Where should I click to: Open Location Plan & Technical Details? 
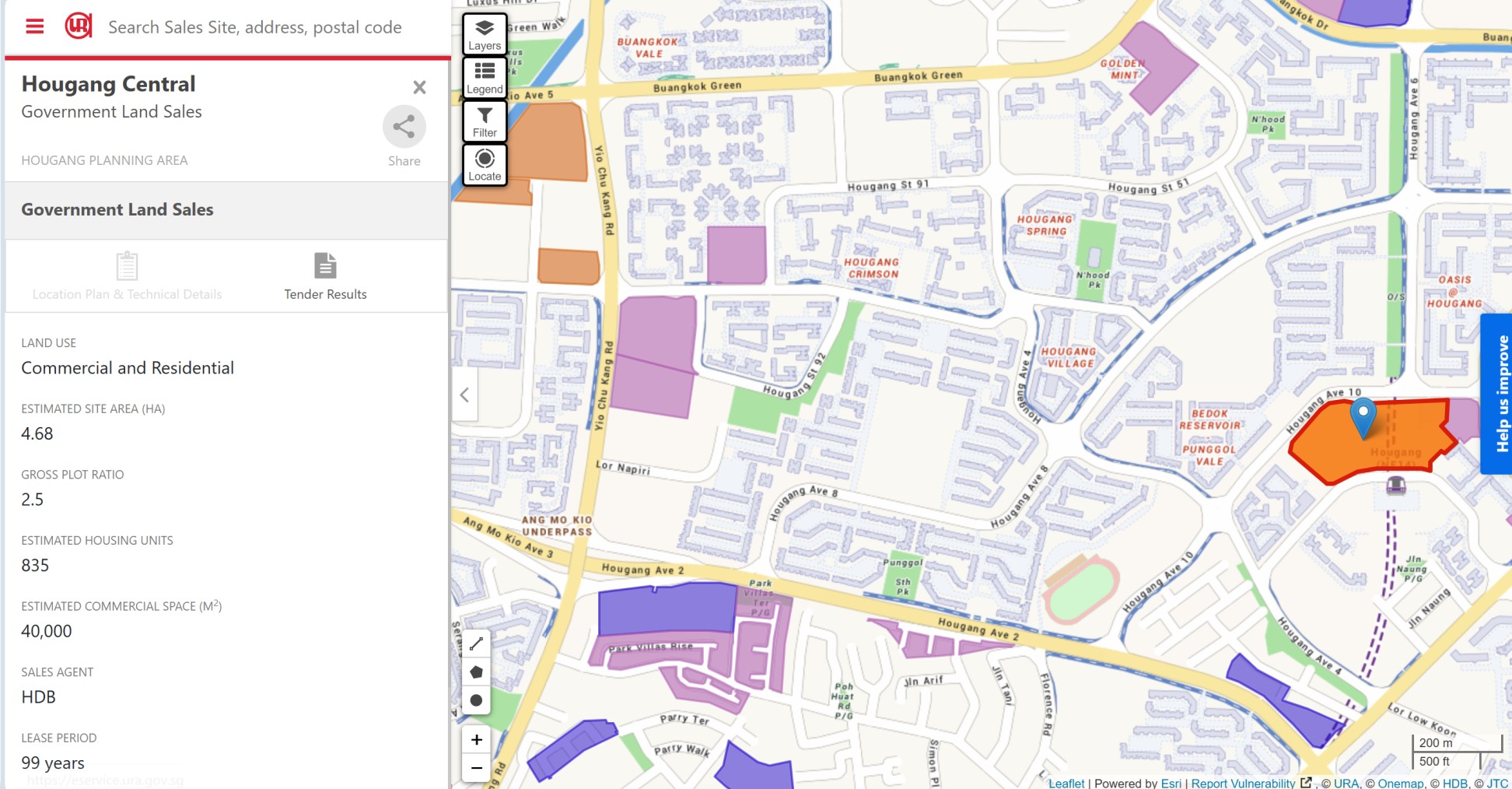pos(127,276)
